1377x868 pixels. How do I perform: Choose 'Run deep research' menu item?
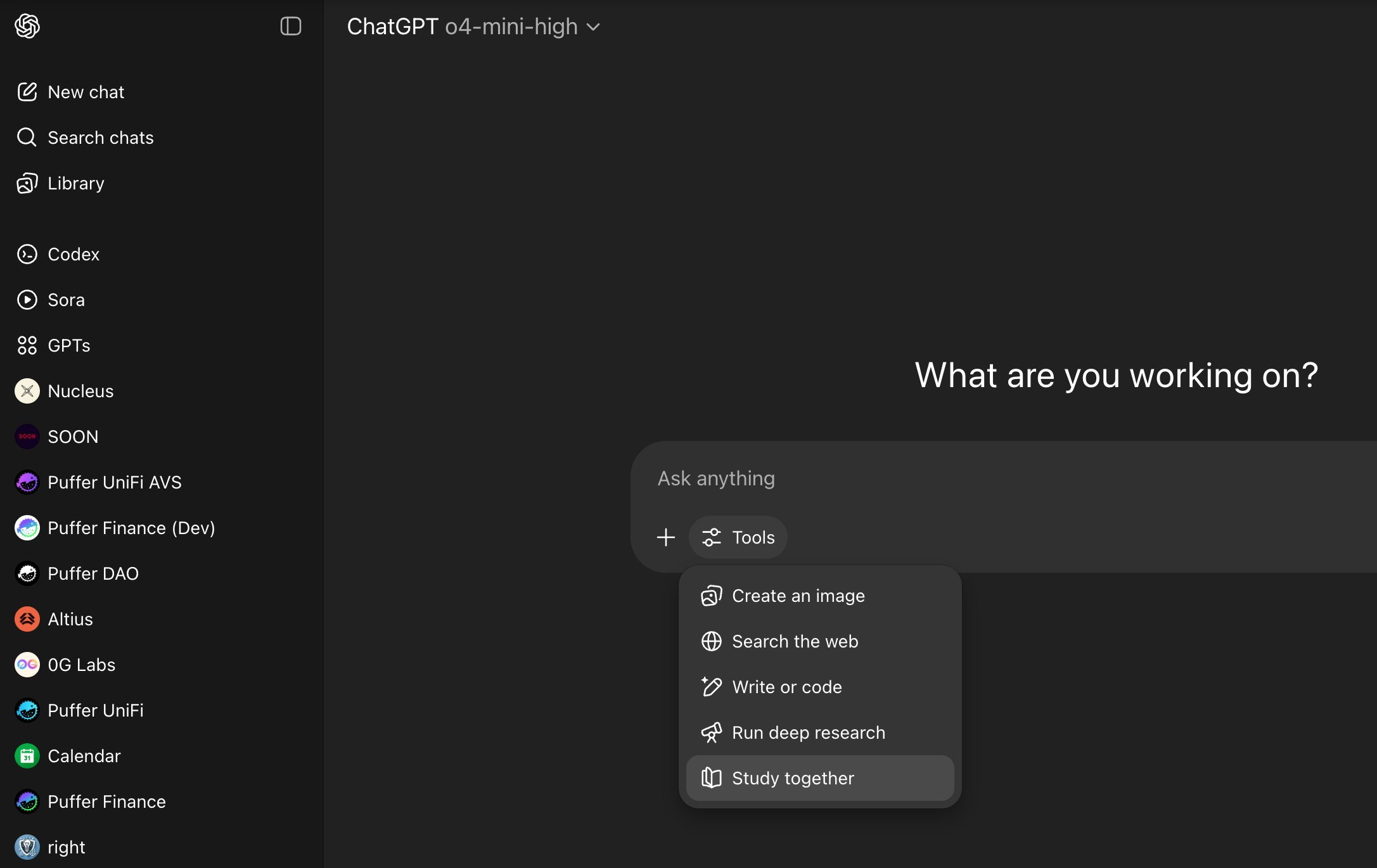pos(820,732)
